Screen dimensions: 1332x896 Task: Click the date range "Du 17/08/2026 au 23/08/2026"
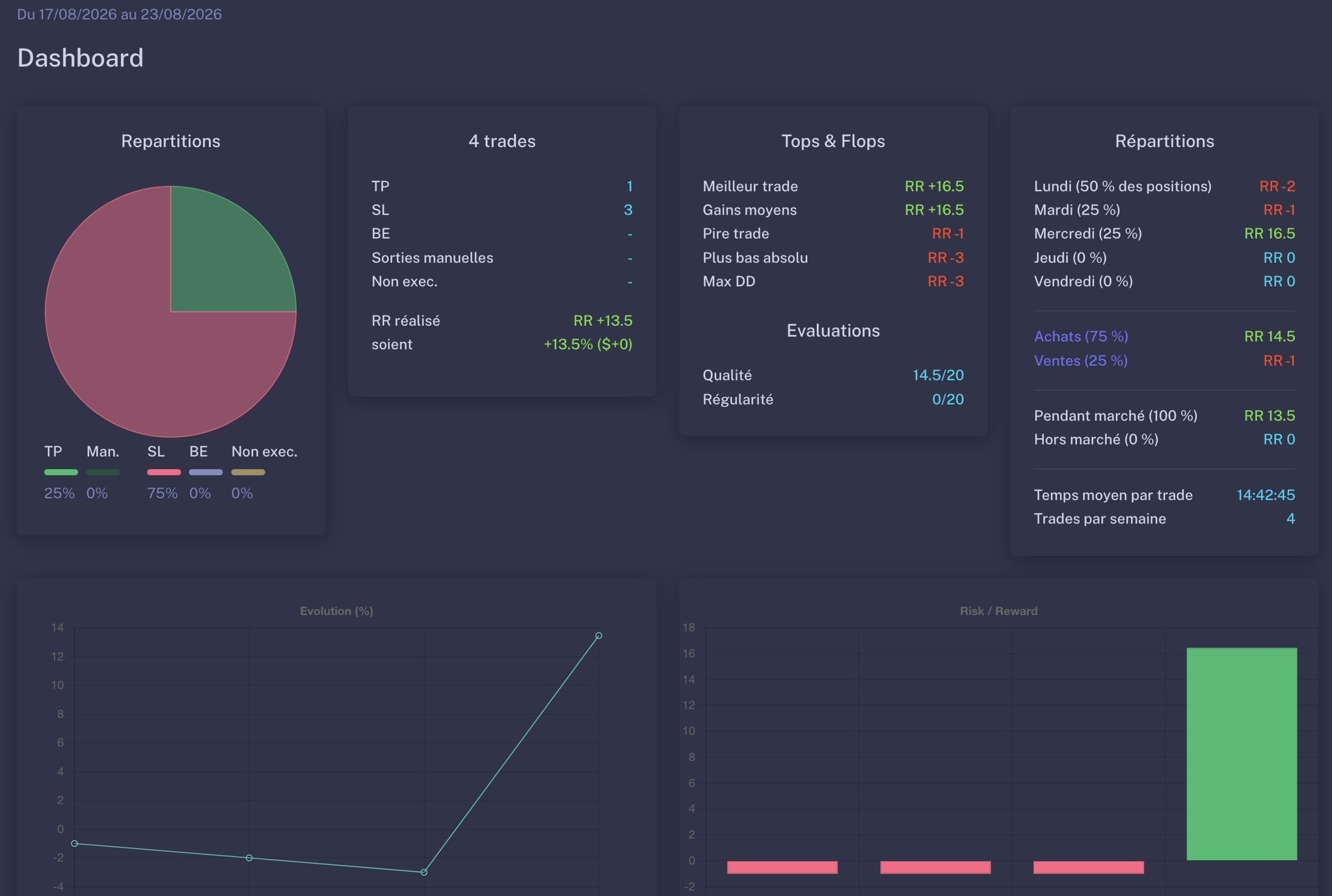[x=120, y=14]
